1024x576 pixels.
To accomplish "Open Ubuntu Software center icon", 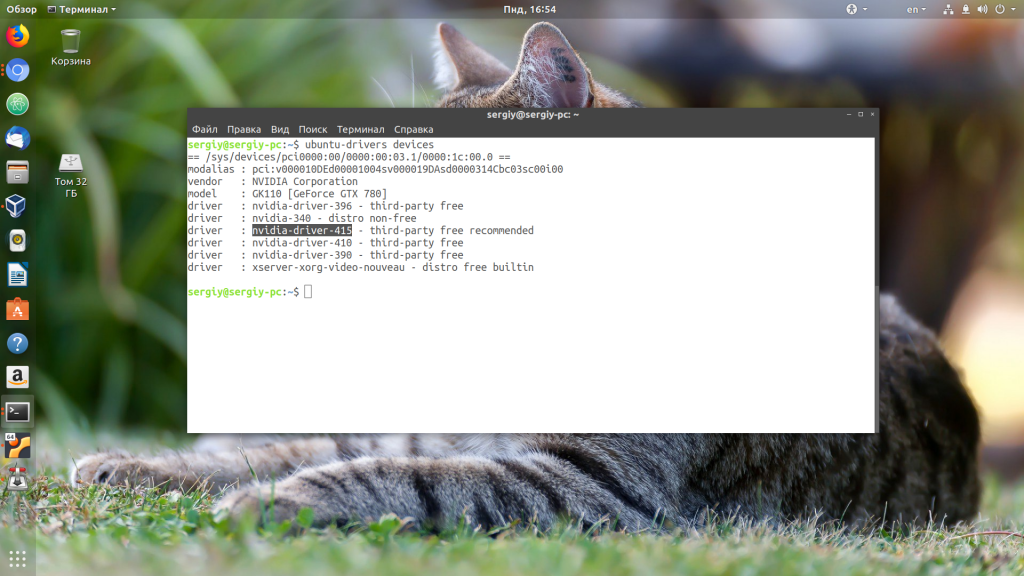I will click(x=18, y=309).
